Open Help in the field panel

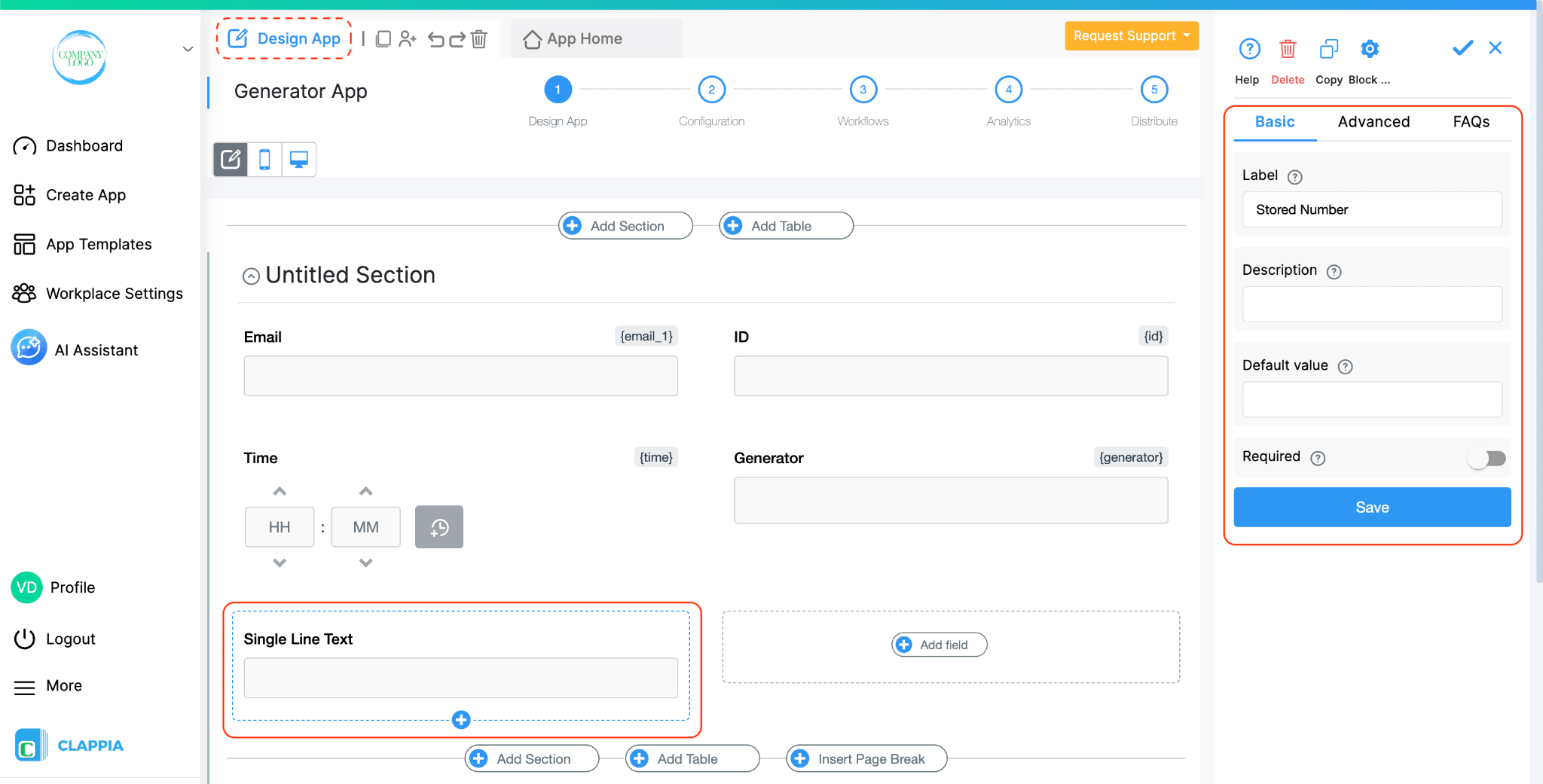point(1249,49)
